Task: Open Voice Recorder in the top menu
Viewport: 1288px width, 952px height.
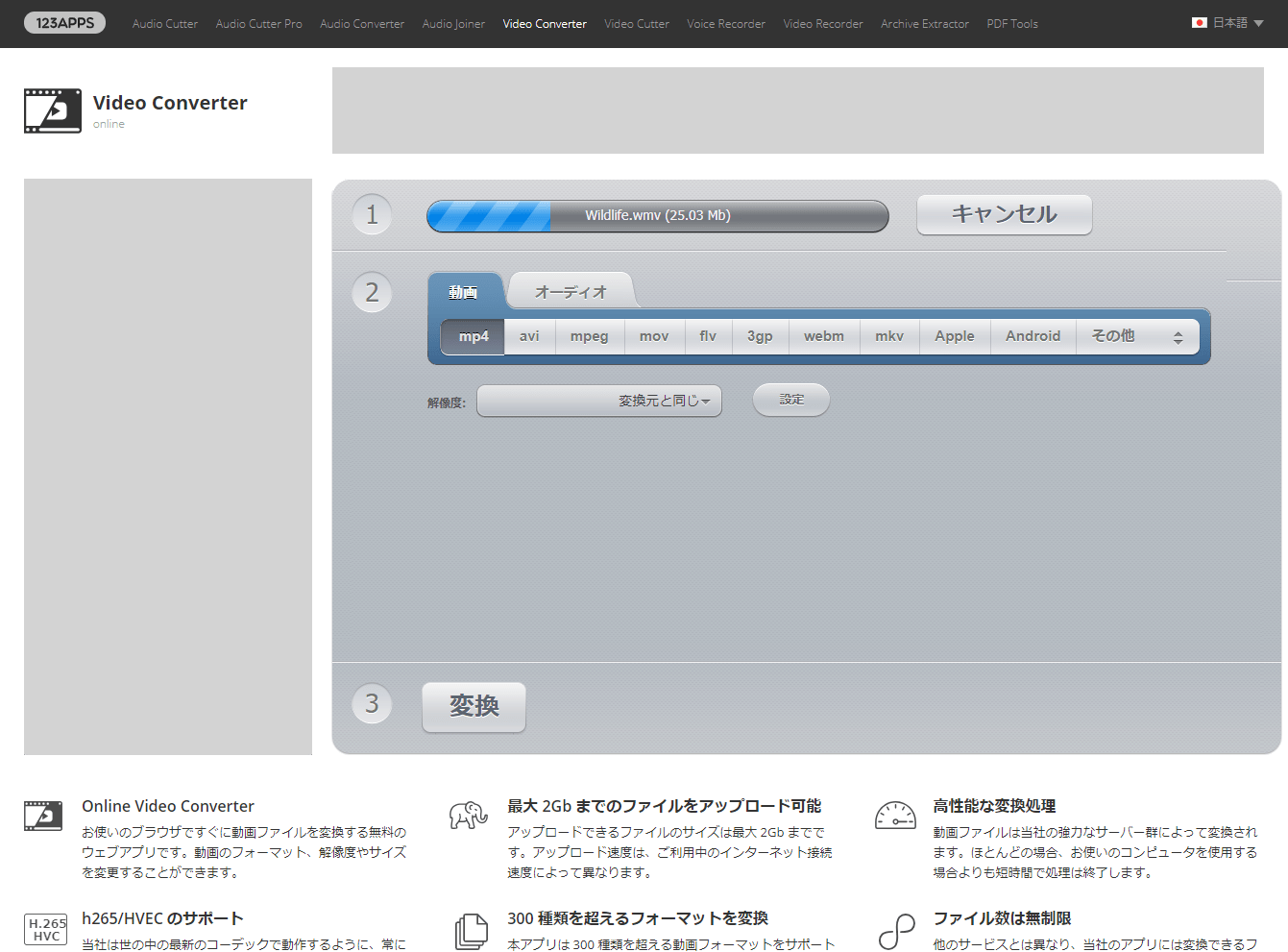Action: click(x=726, y=24)
